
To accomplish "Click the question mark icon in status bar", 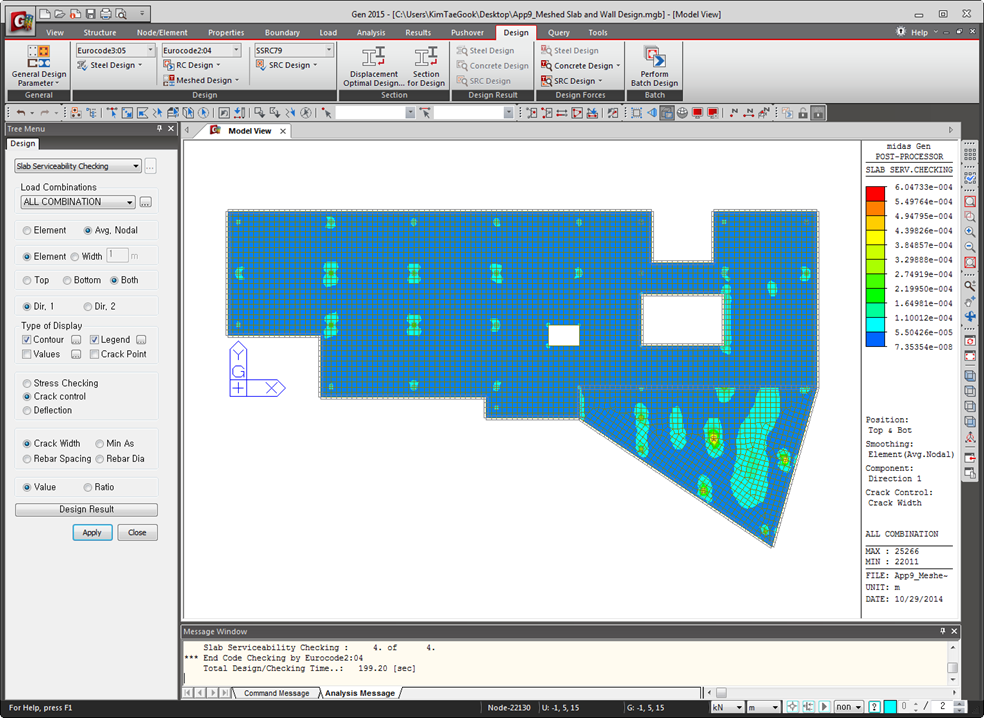I will (x=874, y=707).
